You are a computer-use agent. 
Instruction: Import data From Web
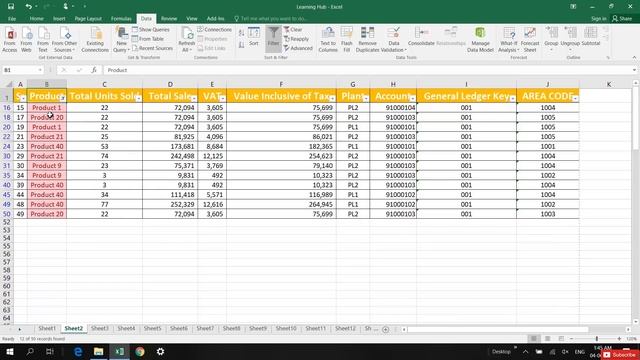26,40
